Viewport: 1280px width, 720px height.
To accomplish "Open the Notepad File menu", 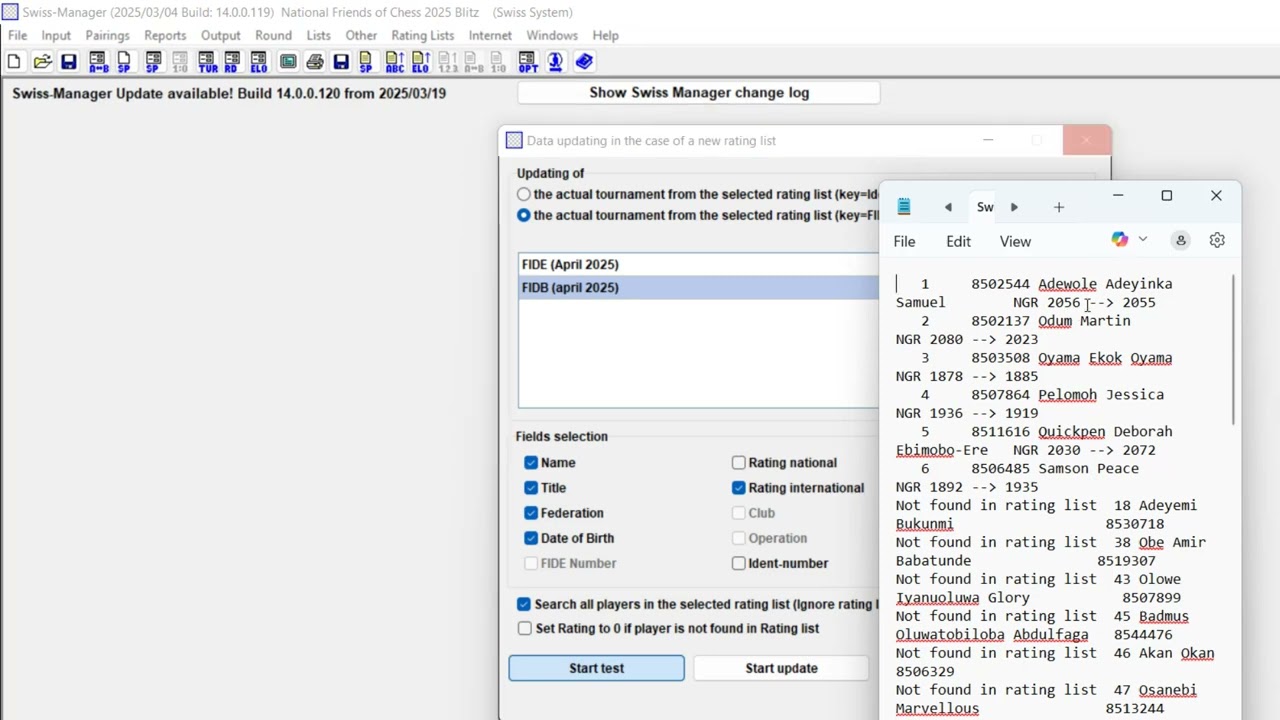I will pyautogui.click(x=904, y=241).
